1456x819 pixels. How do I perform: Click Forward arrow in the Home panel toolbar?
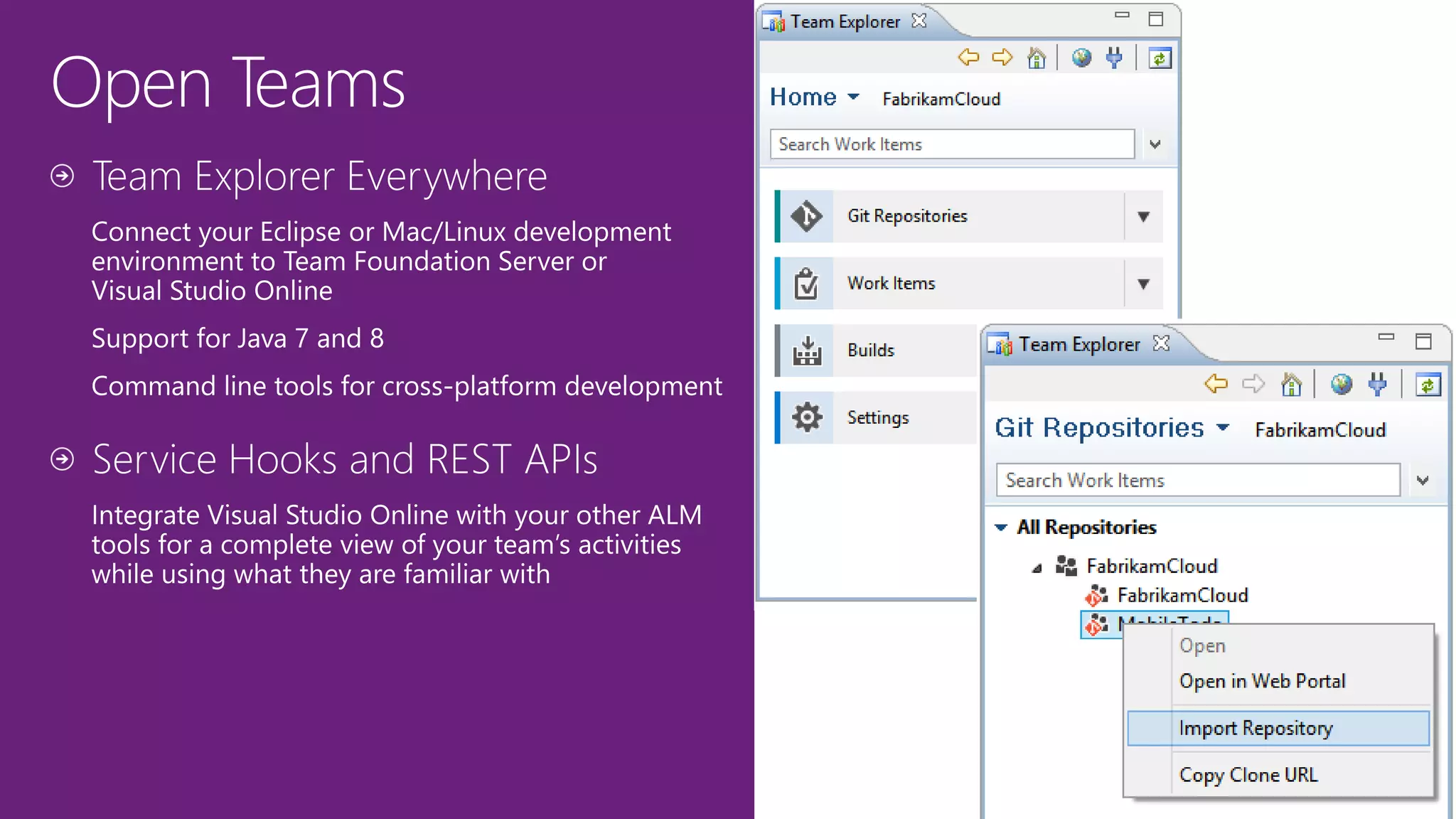(x=1002, y=57)
